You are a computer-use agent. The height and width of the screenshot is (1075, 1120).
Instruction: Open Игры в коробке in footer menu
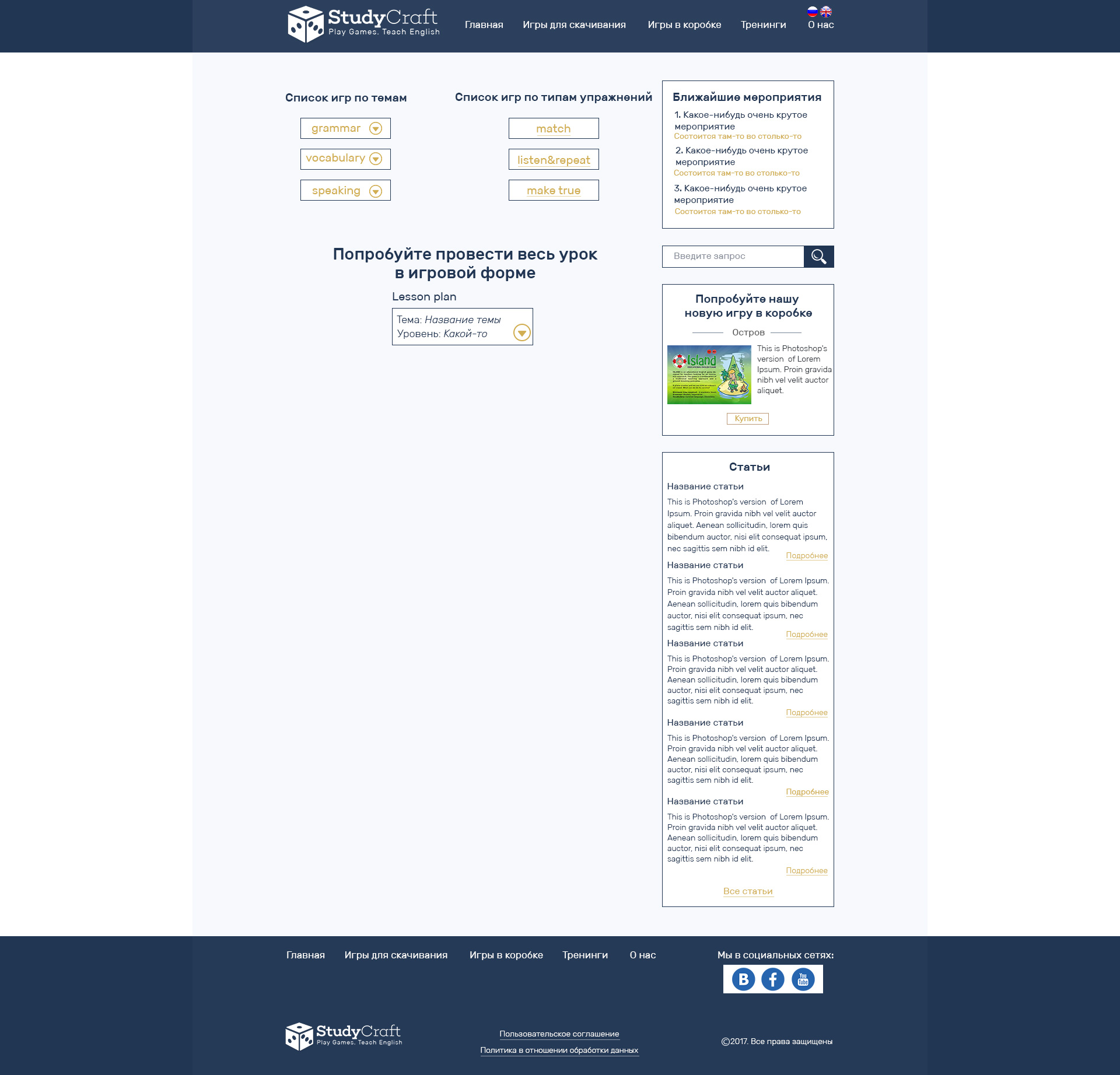(x=506, y=955)
